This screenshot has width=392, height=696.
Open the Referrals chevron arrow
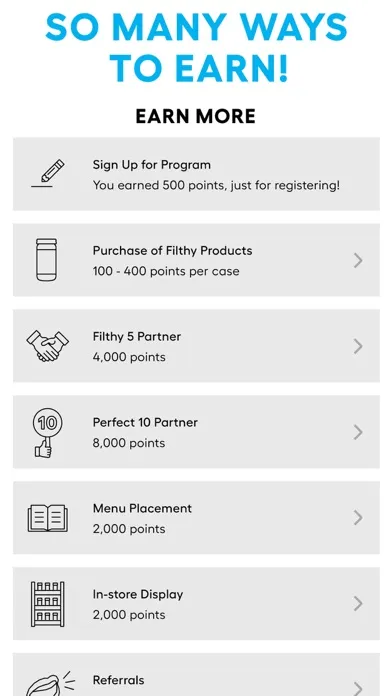pos(358,688)
